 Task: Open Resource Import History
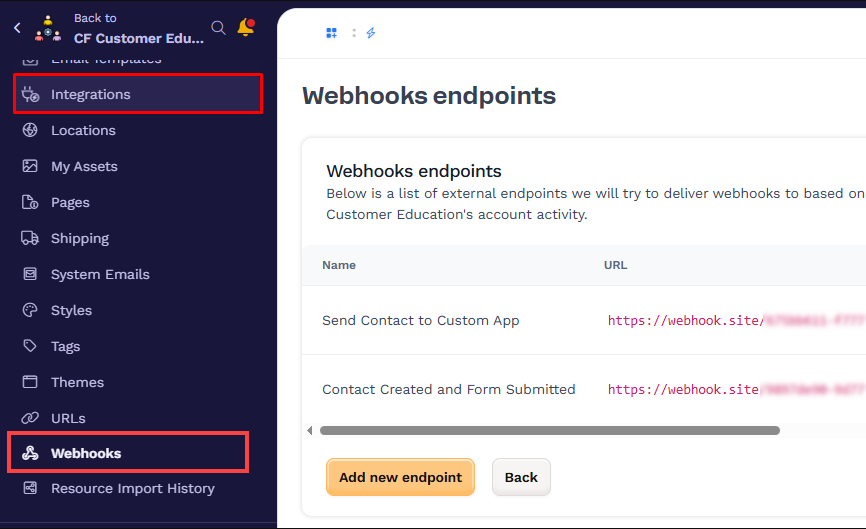[132, 488]
